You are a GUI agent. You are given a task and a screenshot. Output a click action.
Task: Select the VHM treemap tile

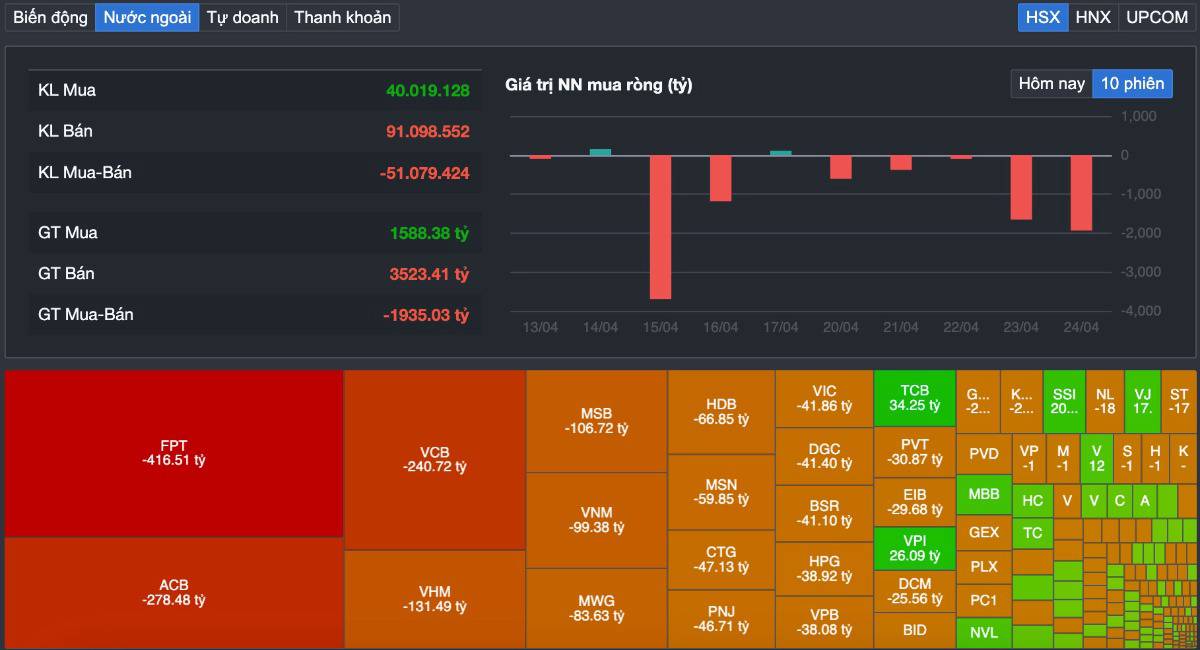pos(435,598)
